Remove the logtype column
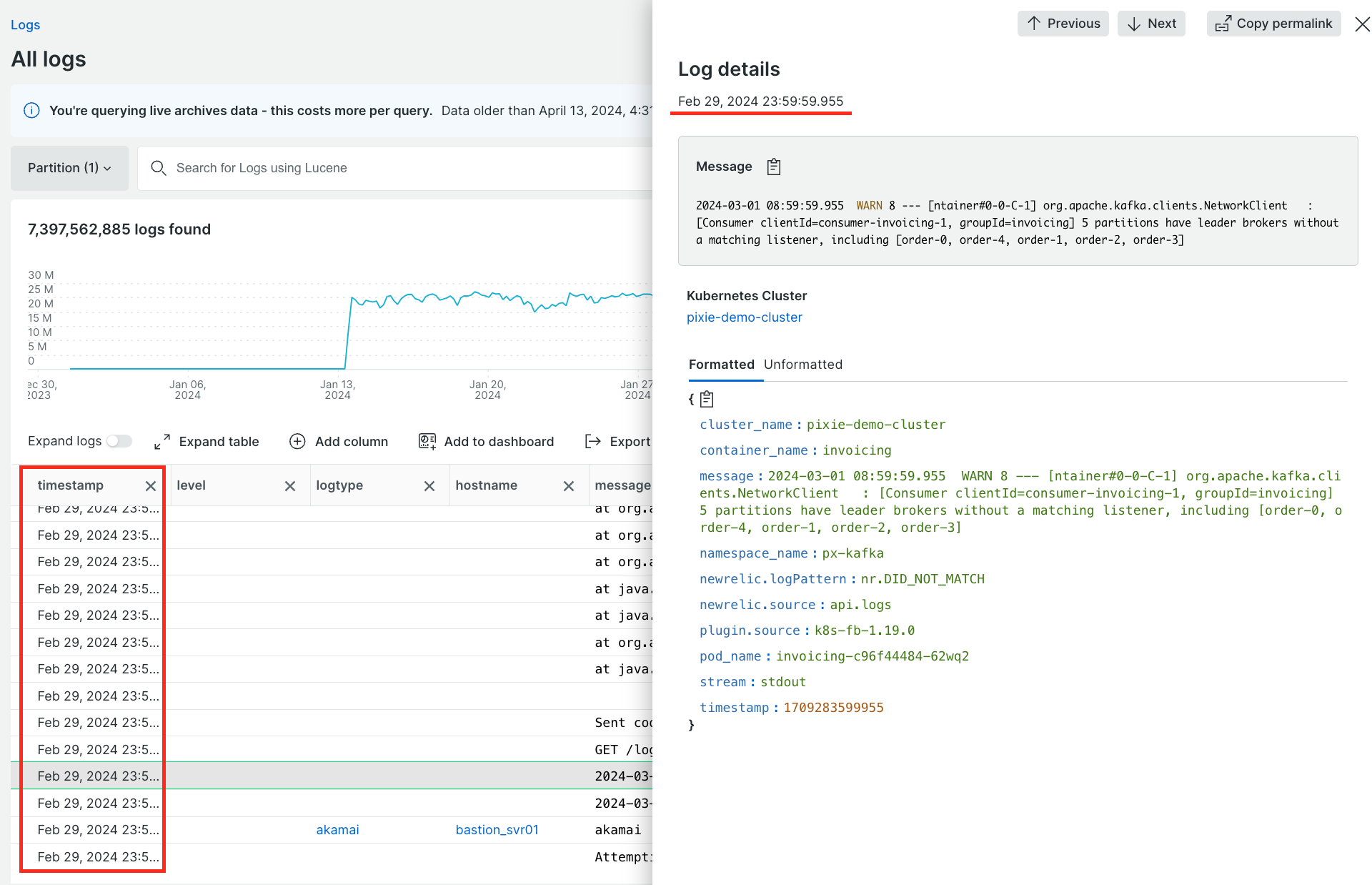1372x885 pixels. (429, 486)
